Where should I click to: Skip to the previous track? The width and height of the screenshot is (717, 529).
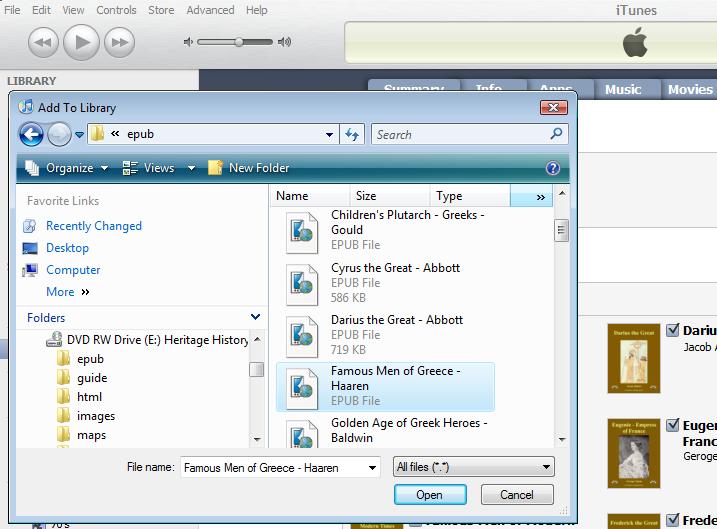43,42
